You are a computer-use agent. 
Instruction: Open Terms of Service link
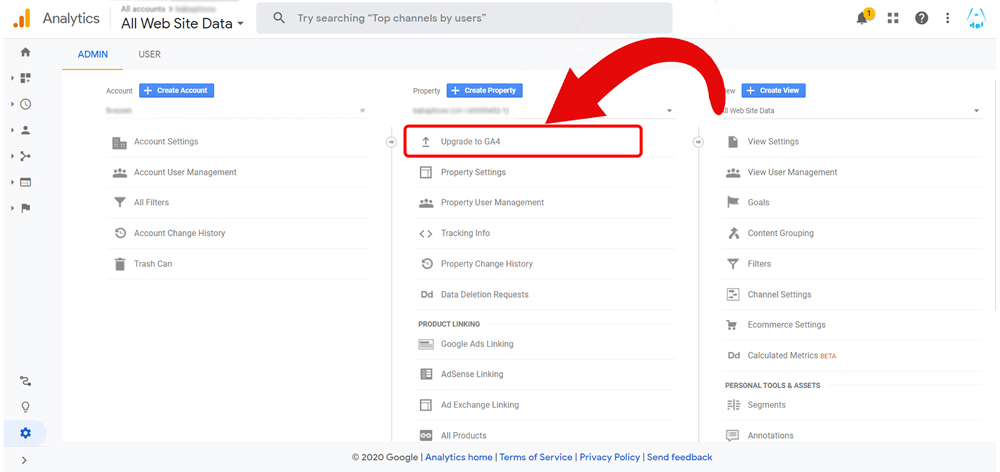[536, 457]
